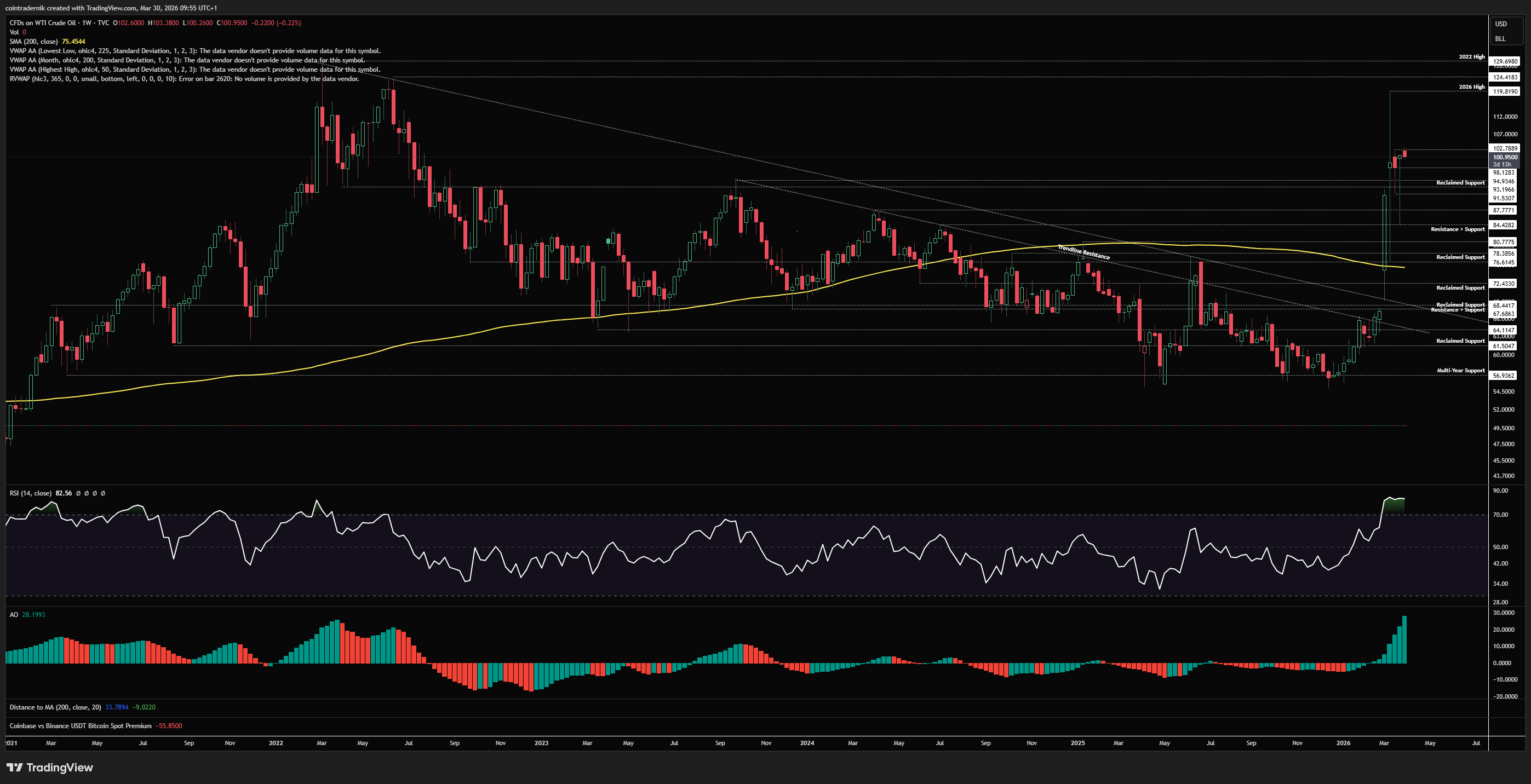Viewport: 1531px width, 784px height.
Task: Click the RSI (14, close) legend label
Action: (30, 493)
